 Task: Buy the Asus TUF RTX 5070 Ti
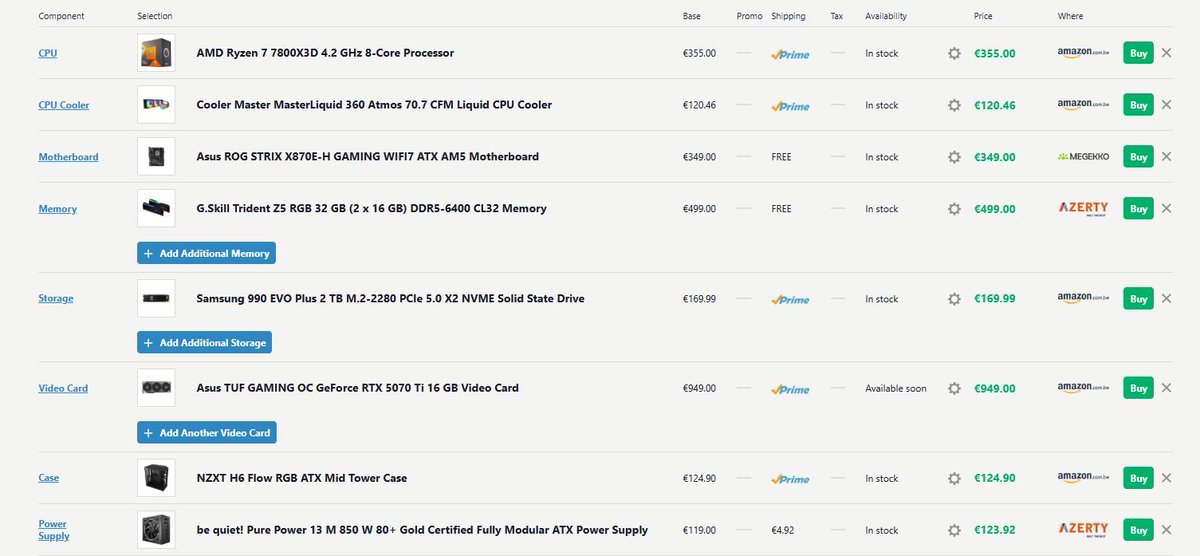1138,388
